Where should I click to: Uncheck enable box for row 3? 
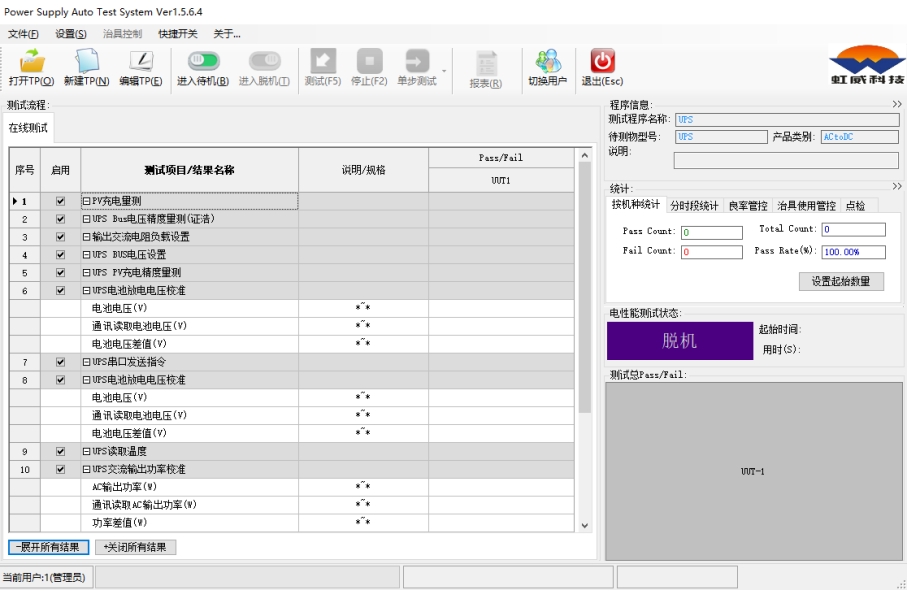click(x=60, y=237)
